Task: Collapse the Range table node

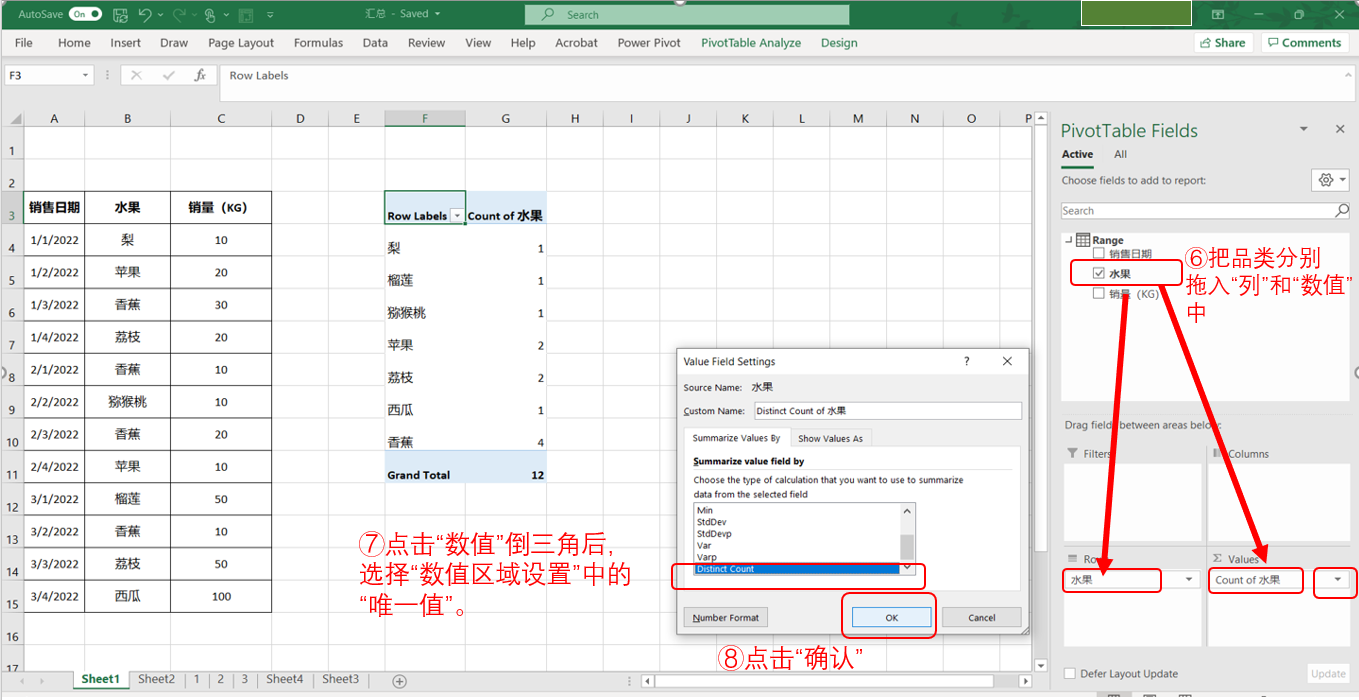Action: tap(1069, 240)
